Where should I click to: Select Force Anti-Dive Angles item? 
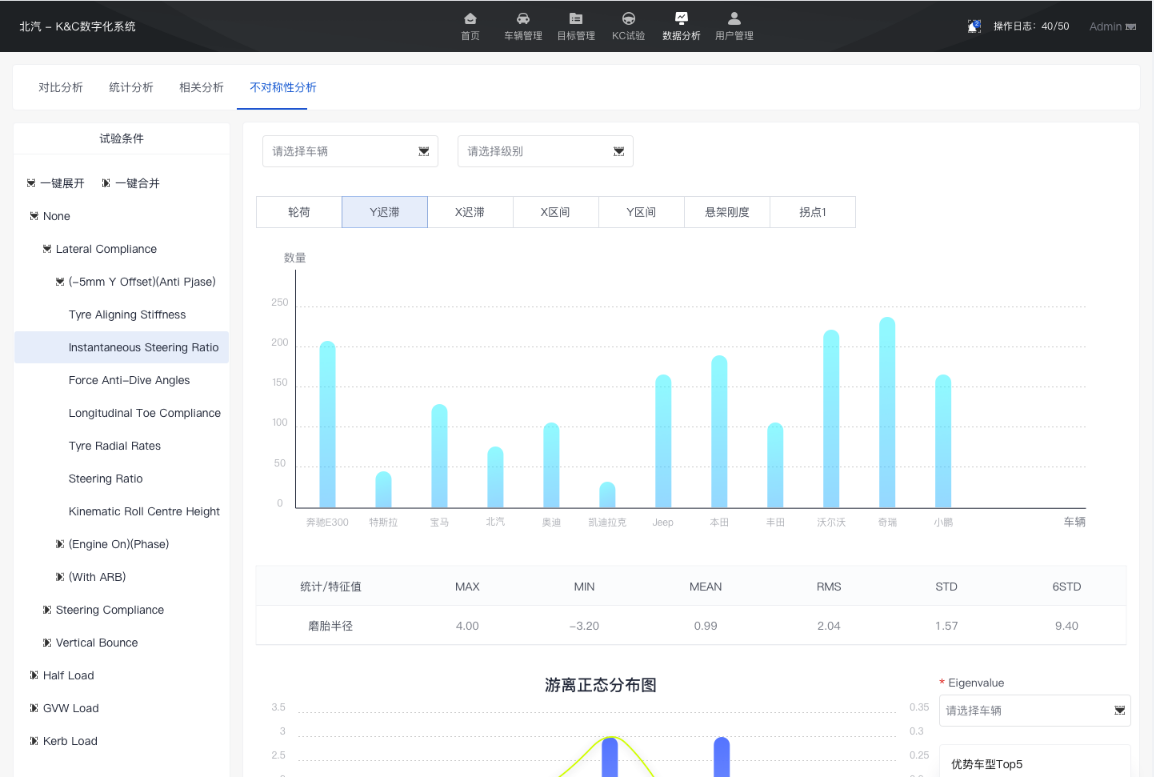click(x=129, y=380)
